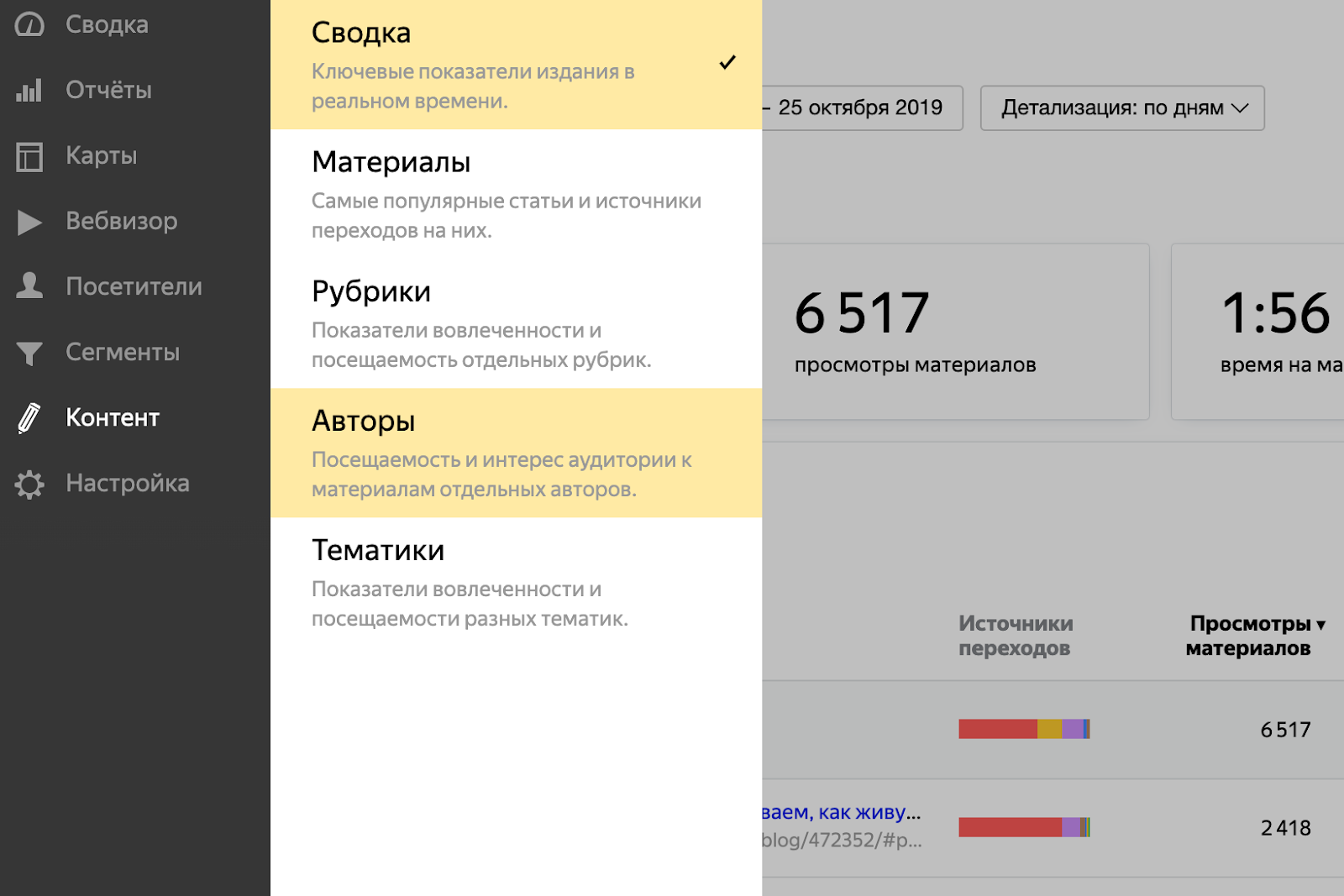Select the Посетители person icon
The height and width of the screenshot is (896, 1344).
(x=30, y=286)
